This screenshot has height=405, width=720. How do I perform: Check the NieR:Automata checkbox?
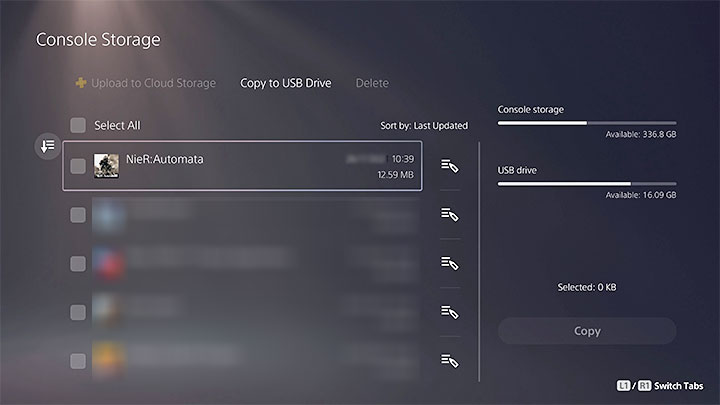[x=78, y=166]
